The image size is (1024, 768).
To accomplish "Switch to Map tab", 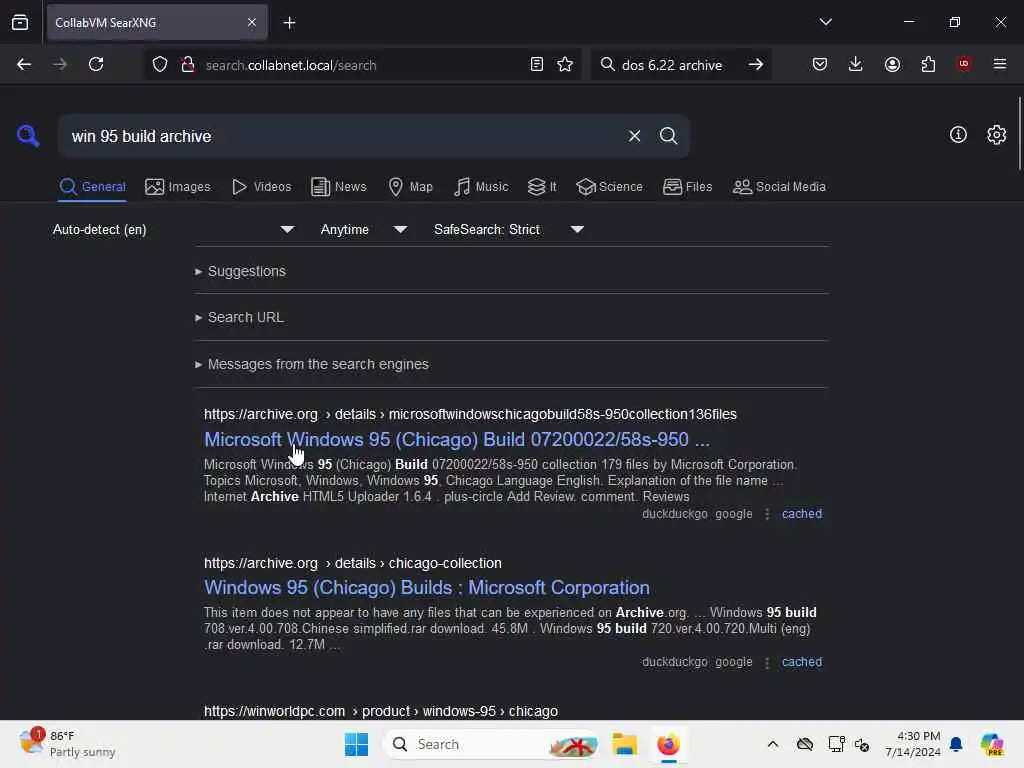I will (x=410, y=187).
